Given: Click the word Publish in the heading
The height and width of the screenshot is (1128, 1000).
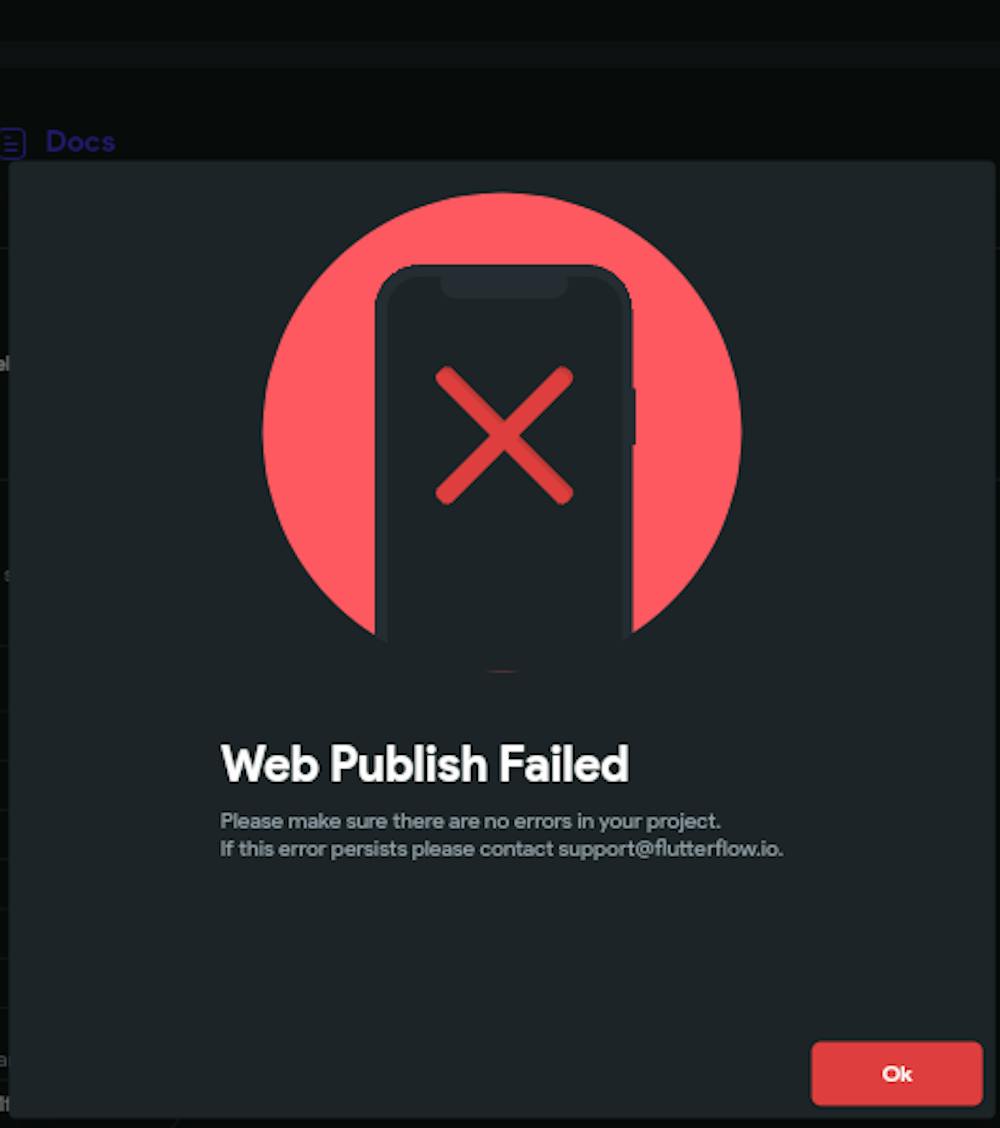Looking at the screenshot, I should [409, 763].
